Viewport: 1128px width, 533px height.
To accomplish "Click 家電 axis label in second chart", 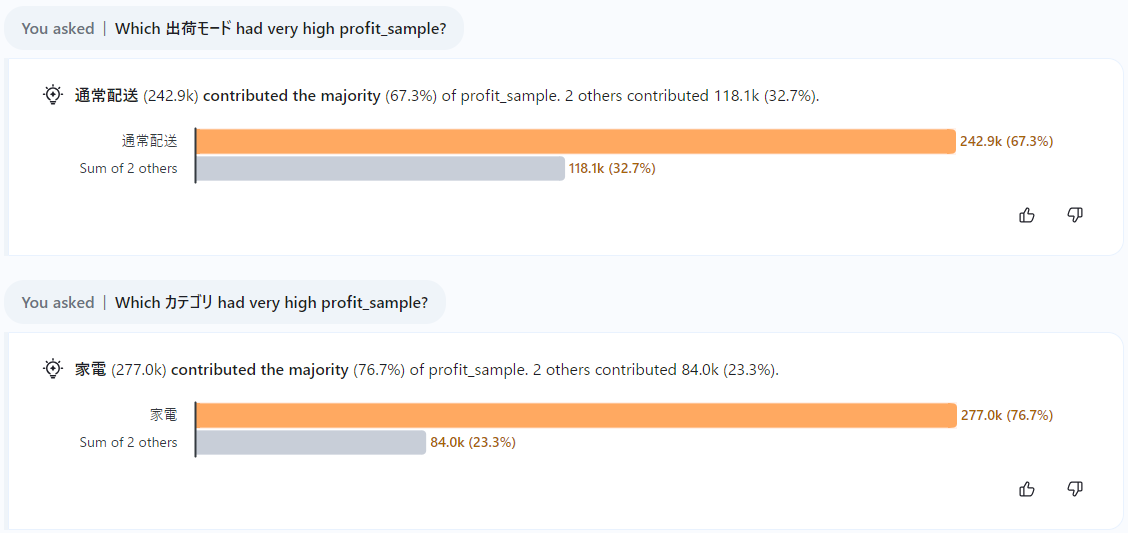I will click(163, 415).
